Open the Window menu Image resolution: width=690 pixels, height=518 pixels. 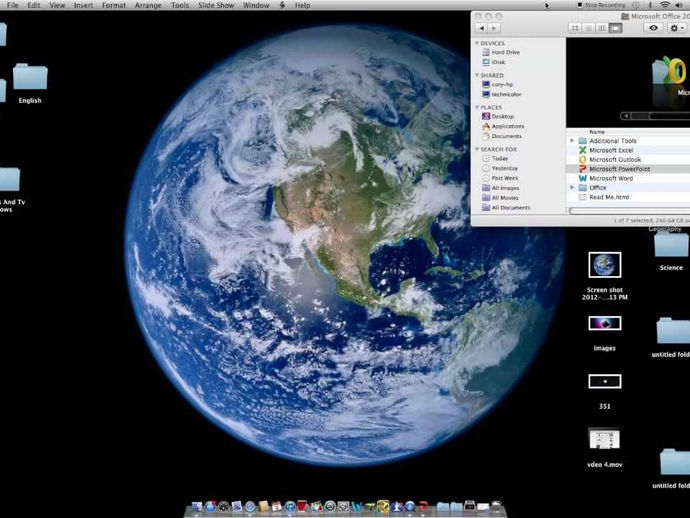tap(256, 5)
